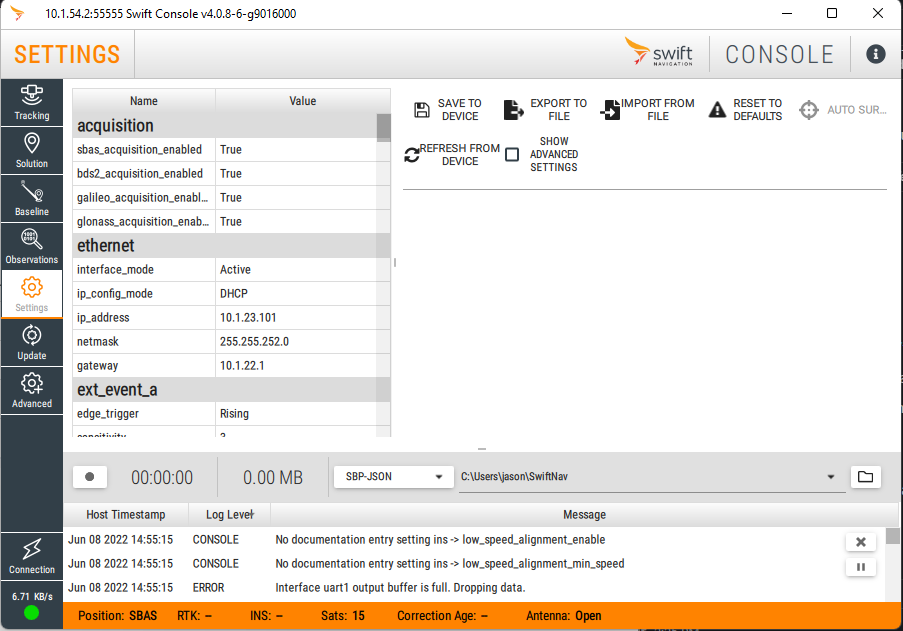Image resolution: width=903 pixels, height=631 pixels.
Task: Open the SBP-JSON log format dropdown
Action: pos(394,477)
